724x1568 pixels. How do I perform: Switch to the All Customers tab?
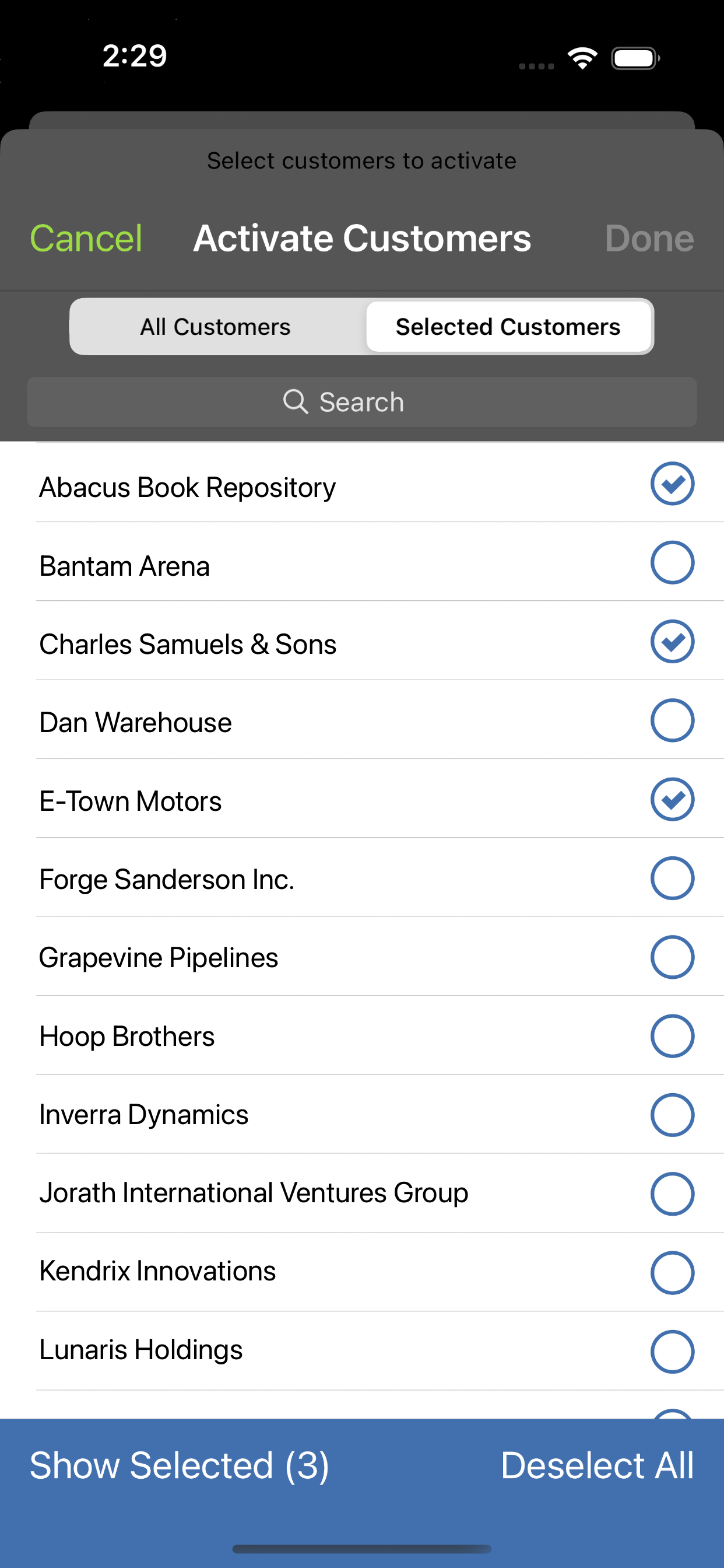click(216, 327)
